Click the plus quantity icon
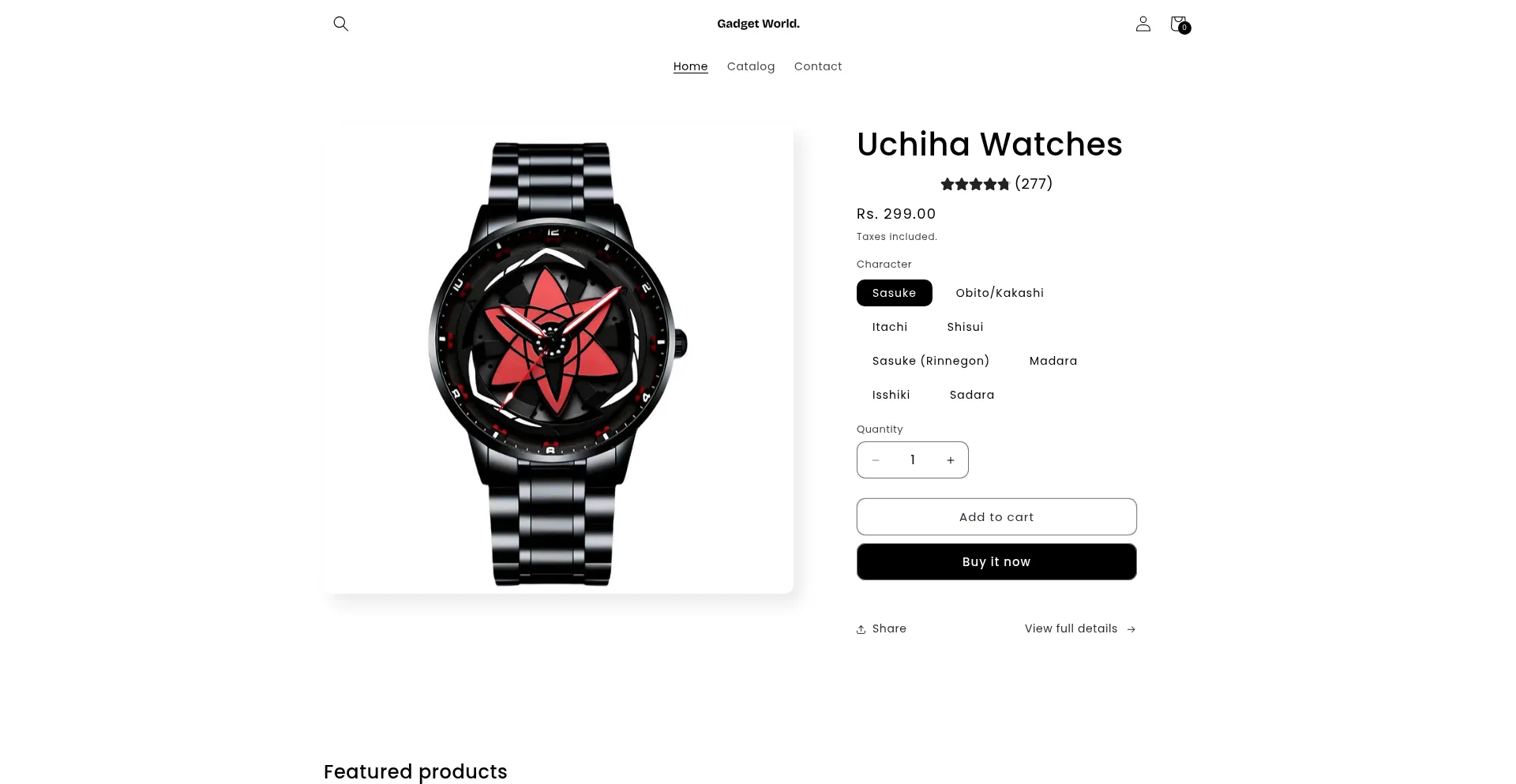This screenshot has width=1516, height=784. pos(951,460)
